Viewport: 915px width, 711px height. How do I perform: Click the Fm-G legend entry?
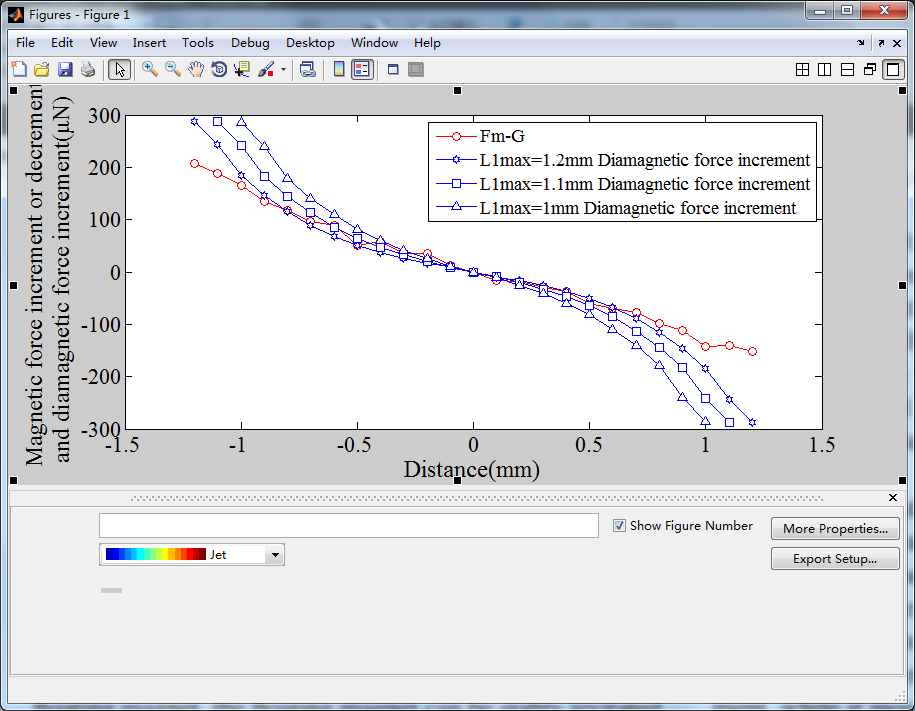click(480, 136)
